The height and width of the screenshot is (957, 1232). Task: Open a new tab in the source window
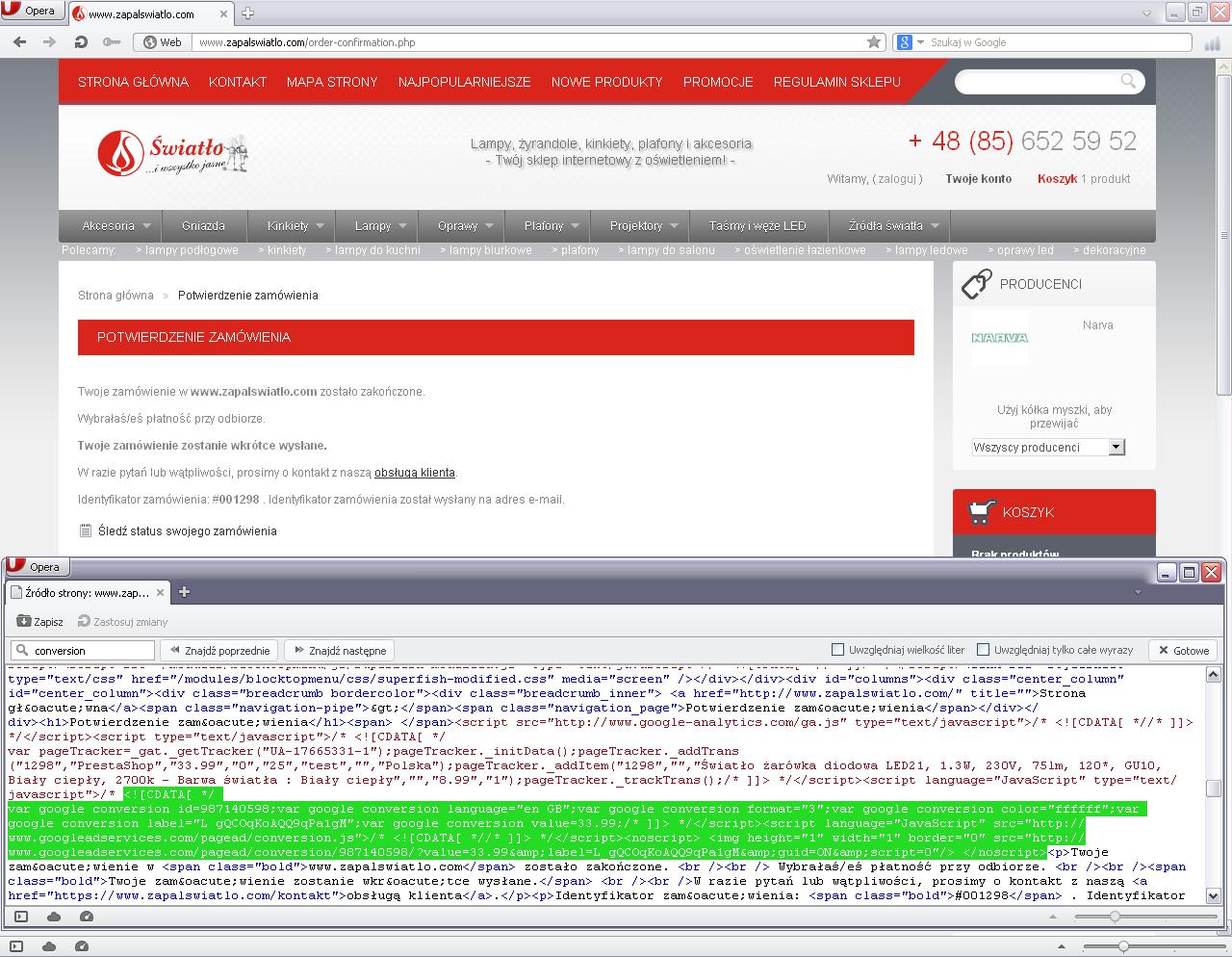click(x=184, y=591)
